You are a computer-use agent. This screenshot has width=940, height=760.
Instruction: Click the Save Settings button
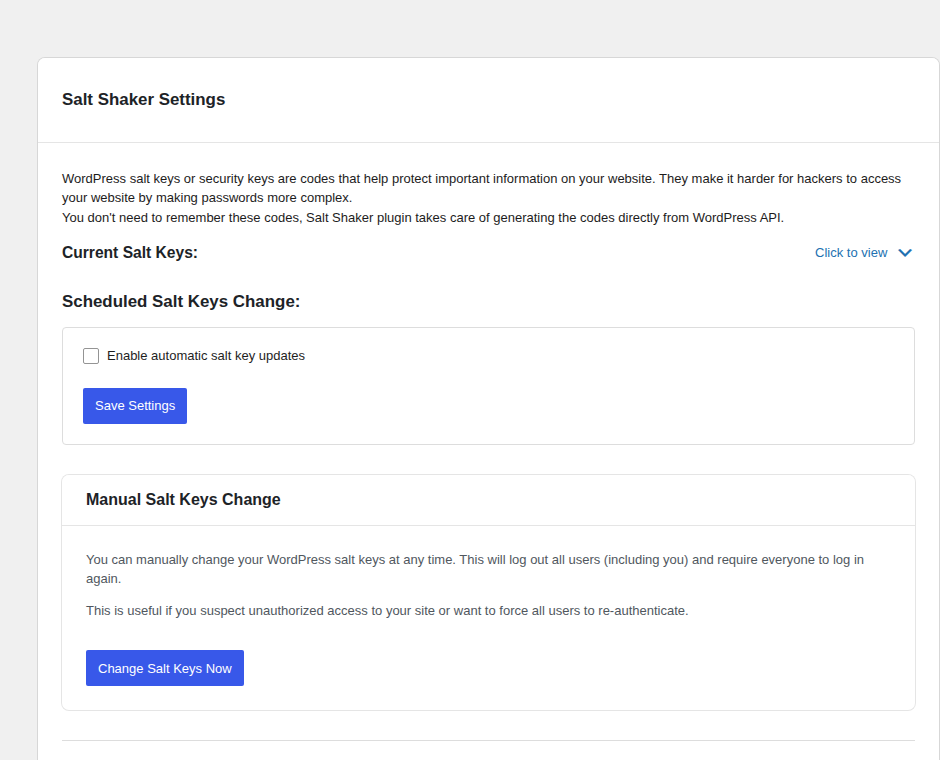coord(135,406)
